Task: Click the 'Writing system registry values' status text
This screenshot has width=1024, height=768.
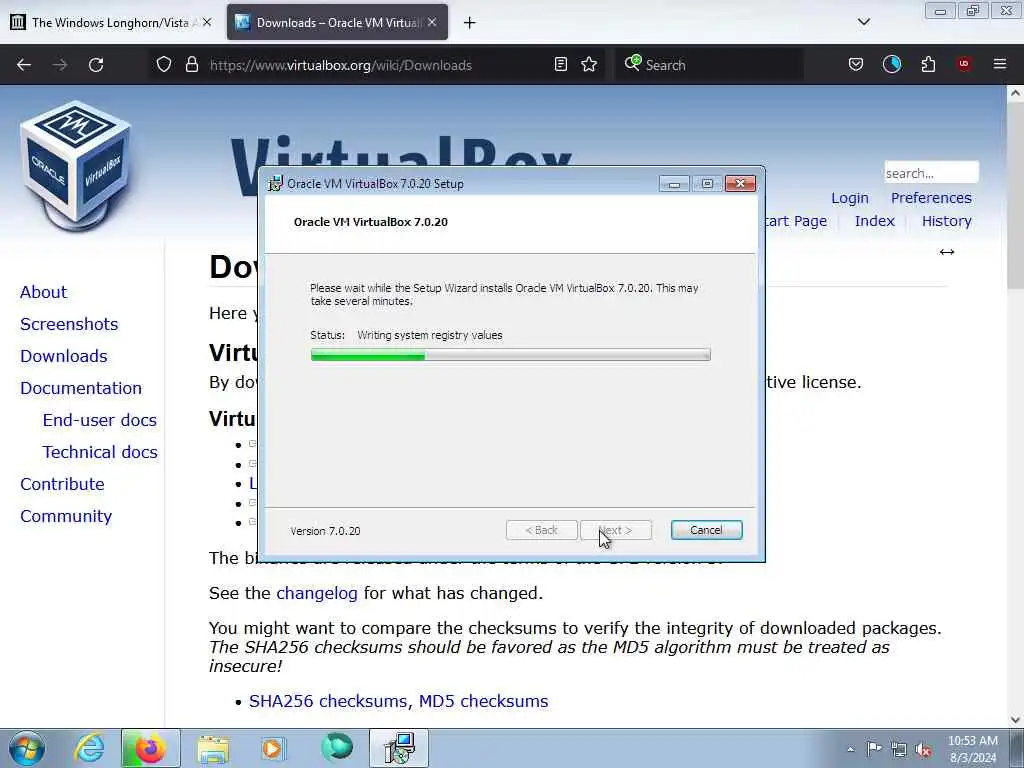Action: [x=430, y=335]
